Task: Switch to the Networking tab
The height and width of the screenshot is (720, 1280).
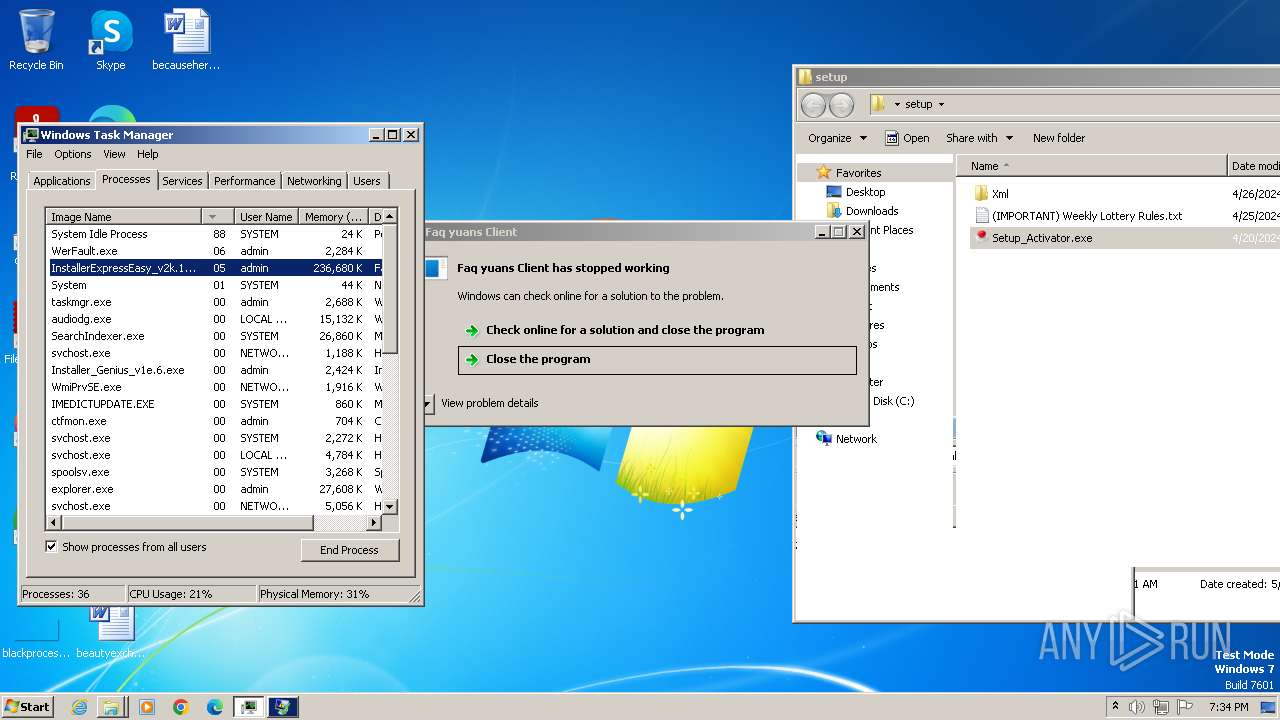Action: [x=314, y=181]
